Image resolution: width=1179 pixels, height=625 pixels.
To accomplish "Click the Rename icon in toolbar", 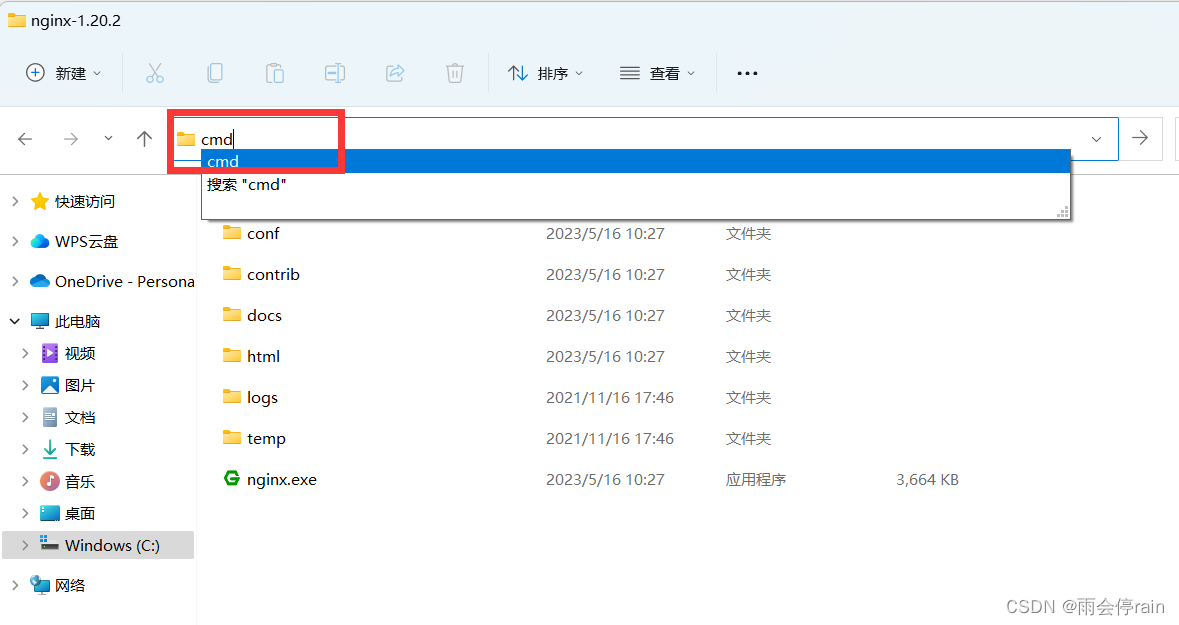I will point(335,73).
